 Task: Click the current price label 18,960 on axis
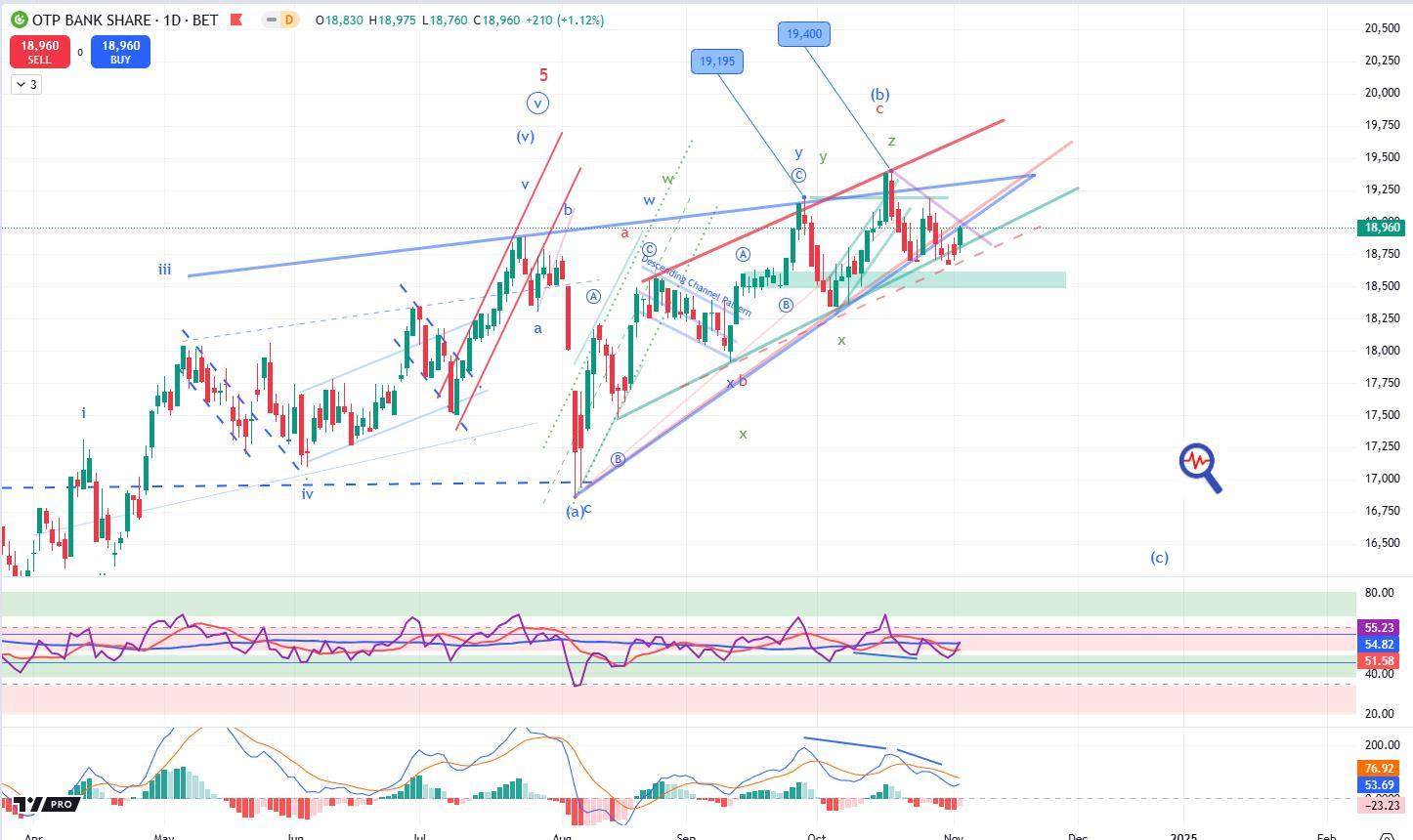point(1381,228)
